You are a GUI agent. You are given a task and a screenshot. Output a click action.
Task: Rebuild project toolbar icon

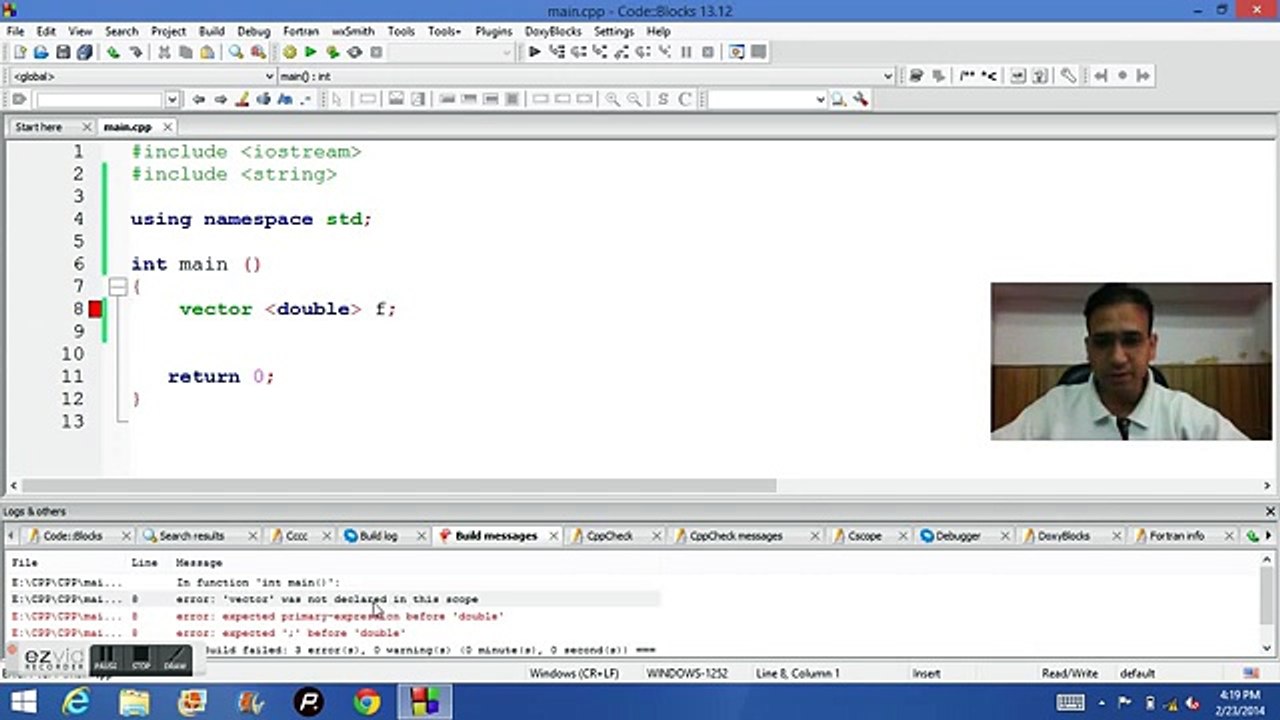point(355,52)
